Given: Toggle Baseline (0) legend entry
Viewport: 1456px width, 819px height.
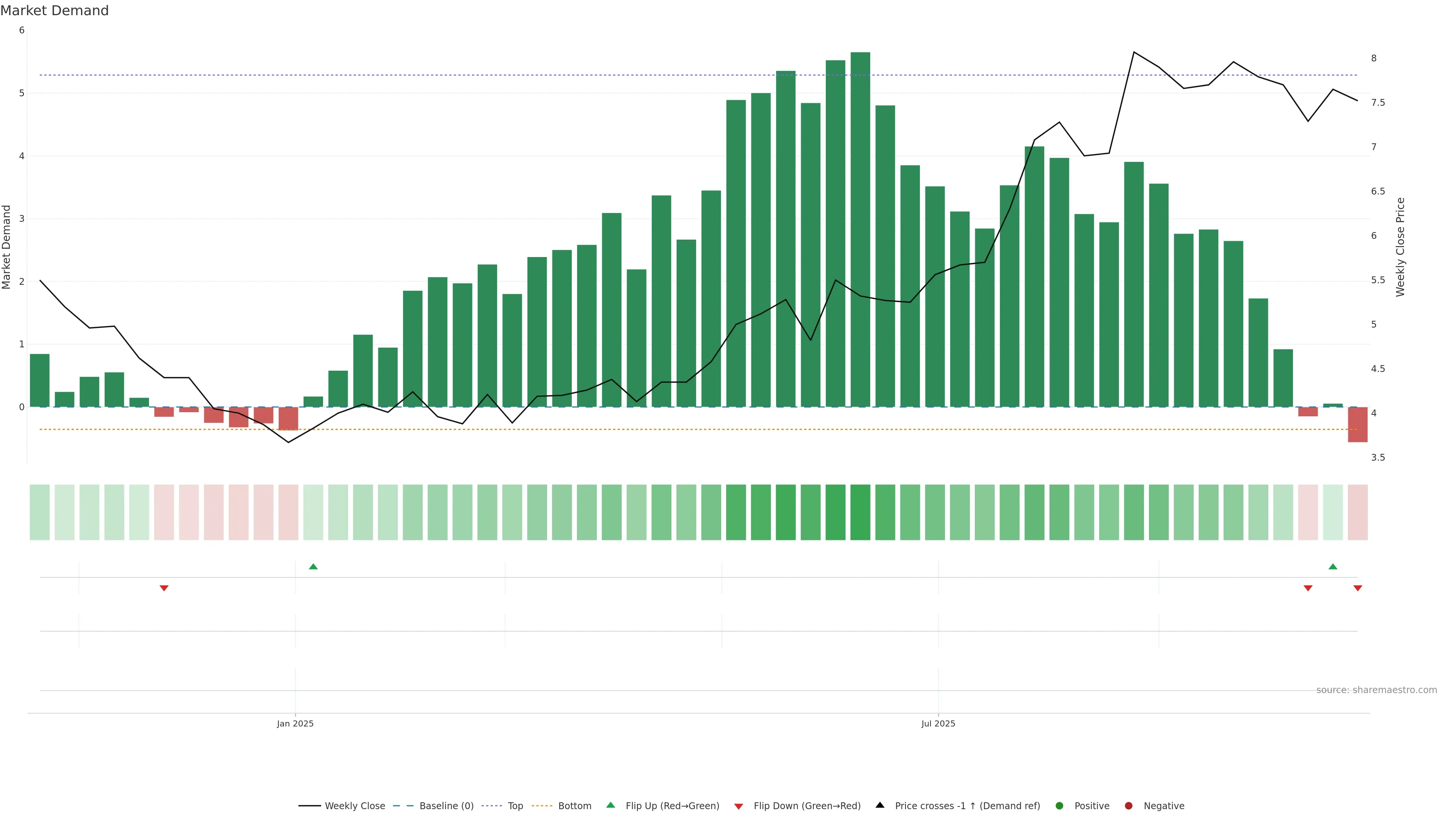Looking at the screenshot, I should 446,806.
